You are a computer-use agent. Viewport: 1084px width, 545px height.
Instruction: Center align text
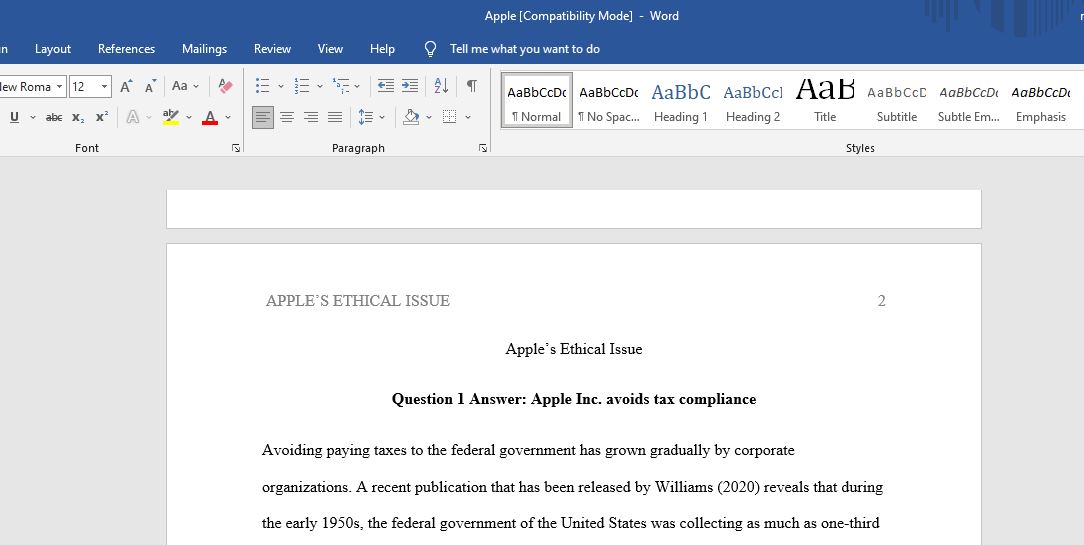(287, 118)
